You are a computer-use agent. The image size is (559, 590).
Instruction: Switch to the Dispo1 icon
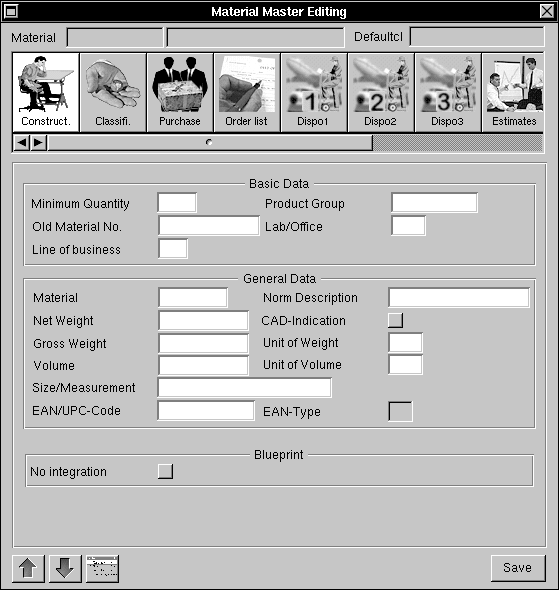(314, 93)
